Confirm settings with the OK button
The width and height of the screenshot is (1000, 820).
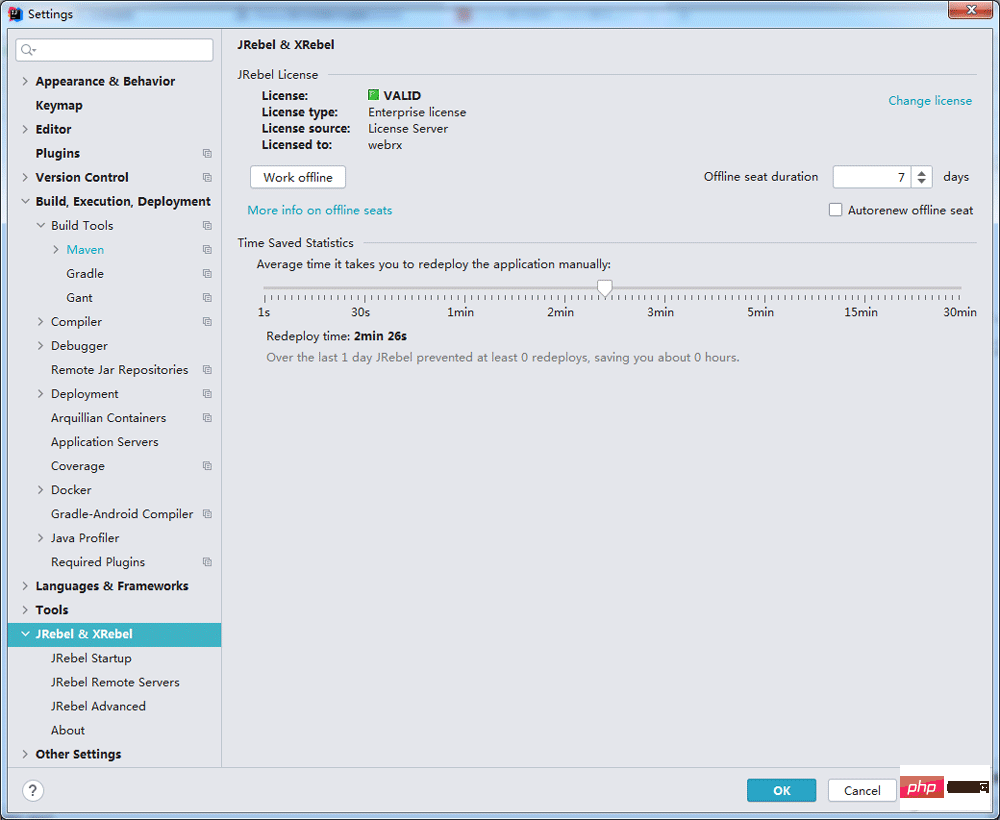(x=781, y=791)
